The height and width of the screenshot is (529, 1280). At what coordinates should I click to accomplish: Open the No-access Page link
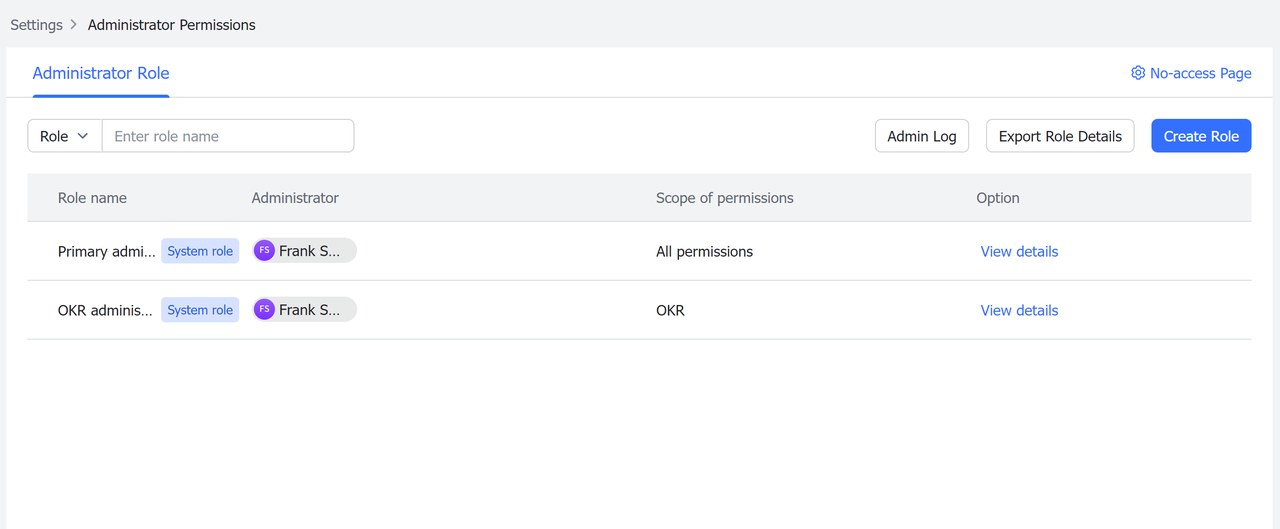pos(1200,73)
